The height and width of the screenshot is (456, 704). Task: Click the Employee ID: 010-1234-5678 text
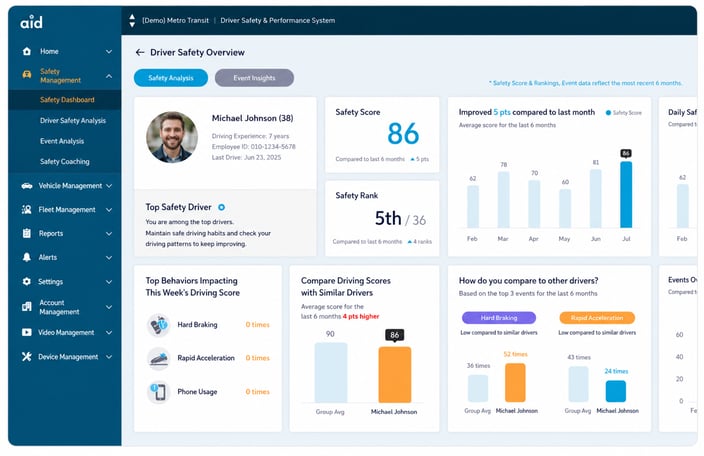253,147
